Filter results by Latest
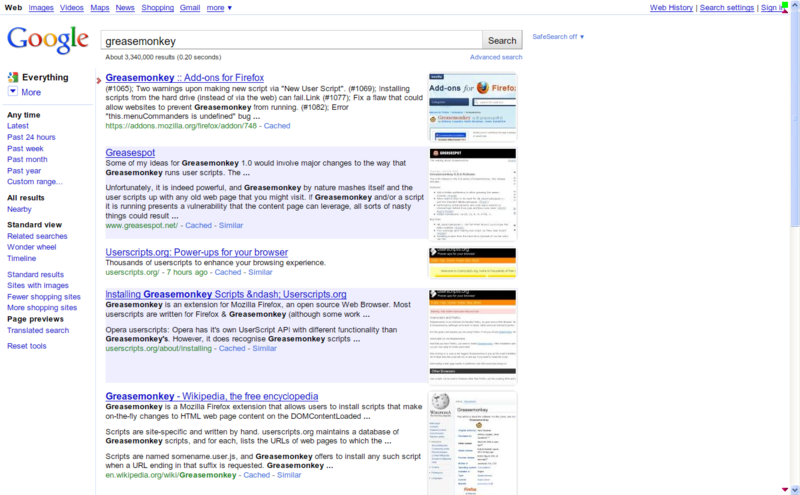This screenshot has width=800, height=495. (x=18, y=126)
